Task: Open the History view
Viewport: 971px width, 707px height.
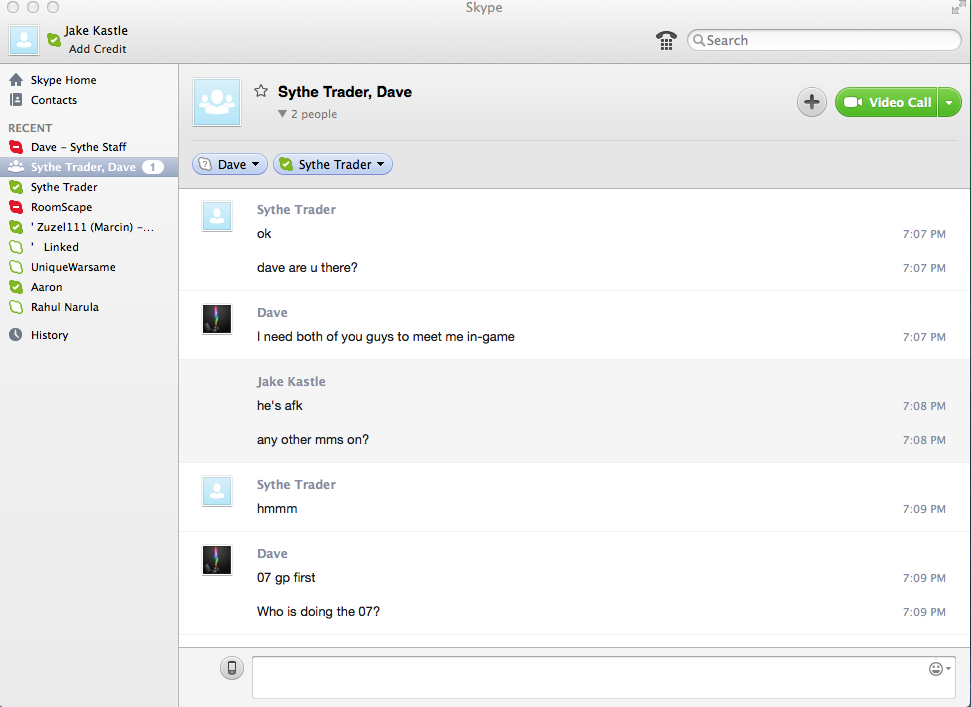Action: click(49, 335)
